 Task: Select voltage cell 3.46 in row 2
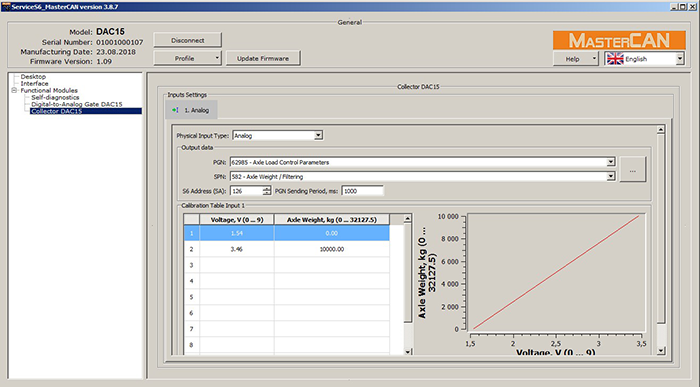point(237,249)
